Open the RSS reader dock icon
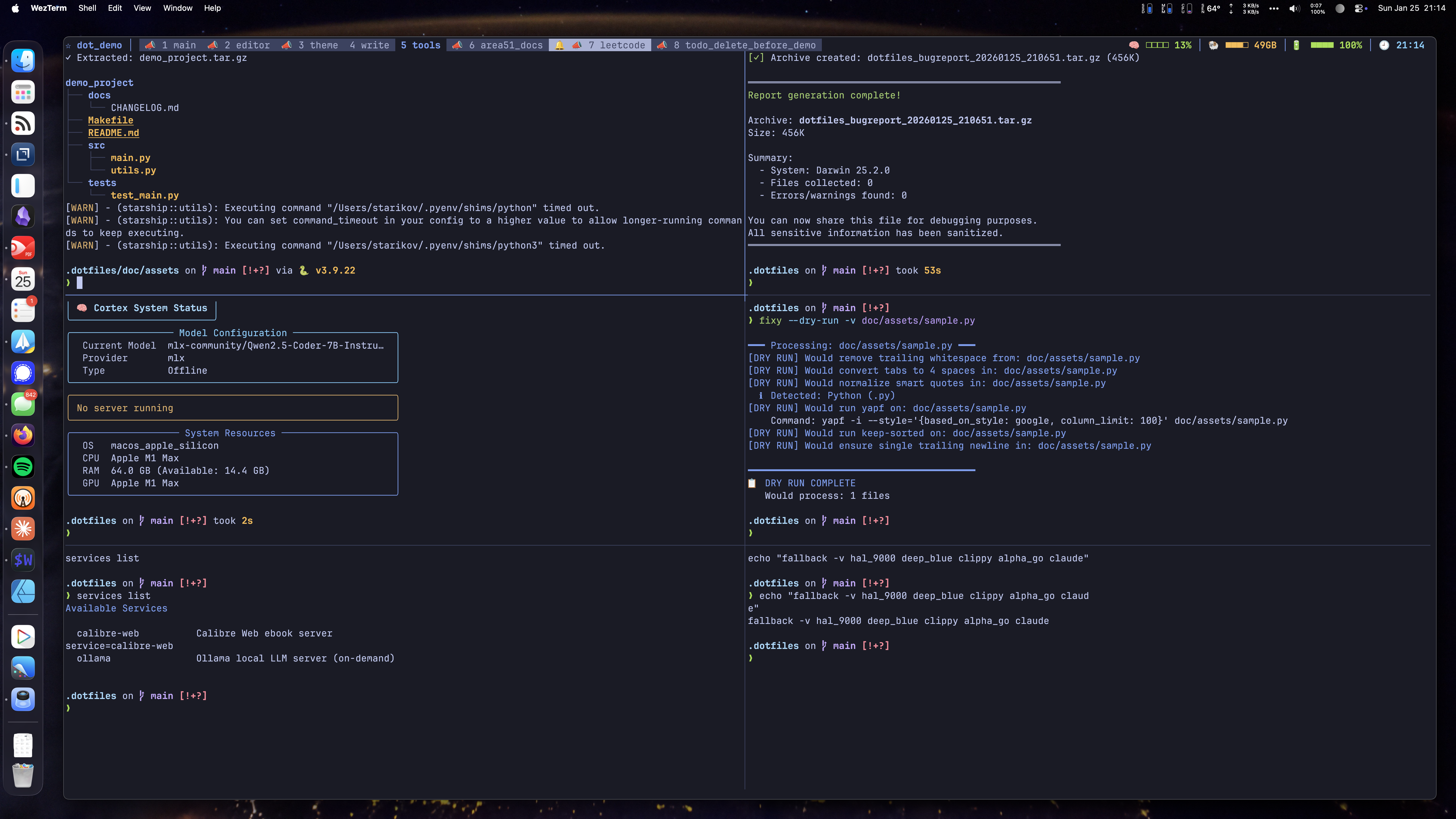The image size is (1456, 819). [23, 123]
